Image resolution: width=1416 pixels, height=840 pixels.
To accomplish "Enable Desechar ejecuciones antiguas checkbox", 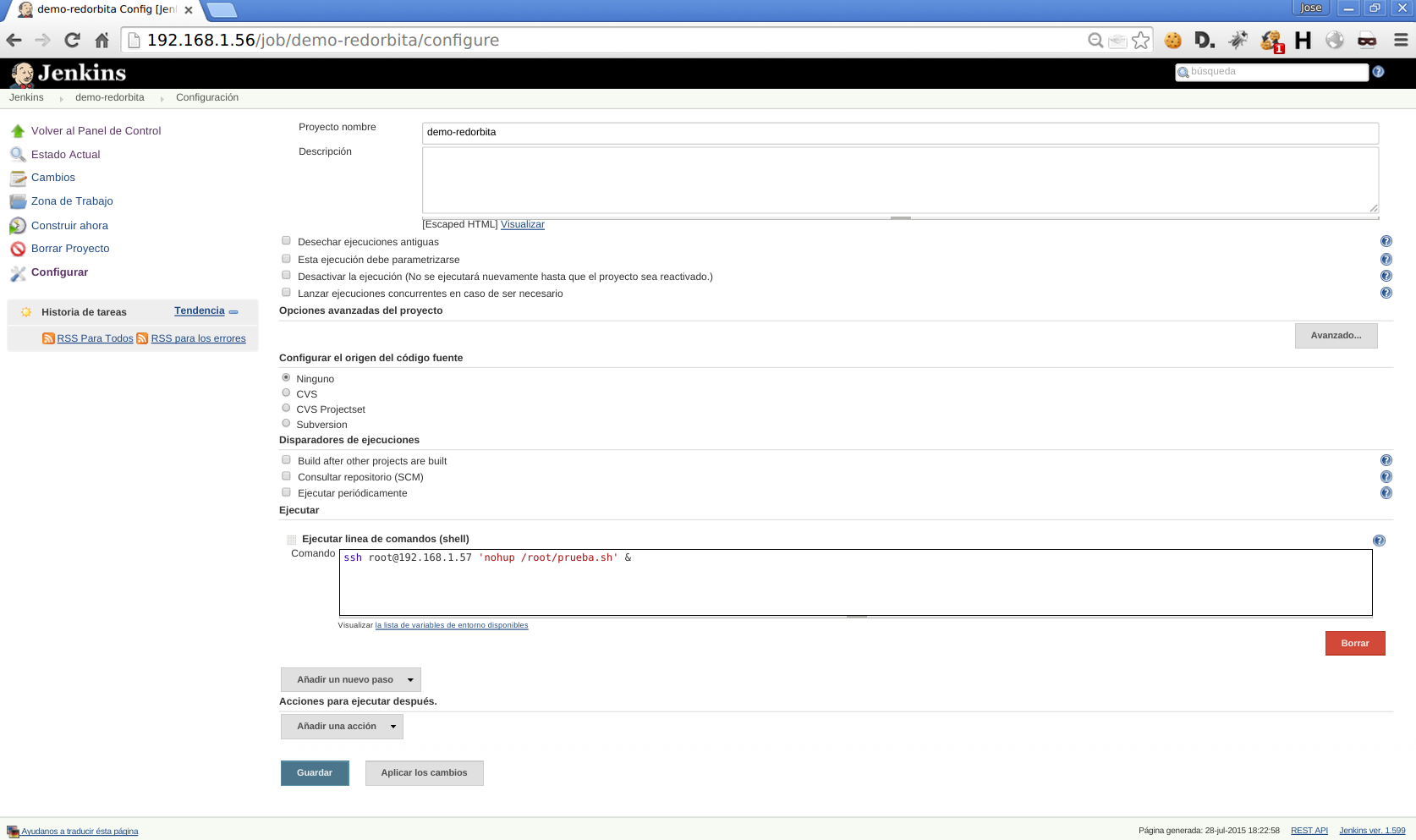I will click(286, 241).
